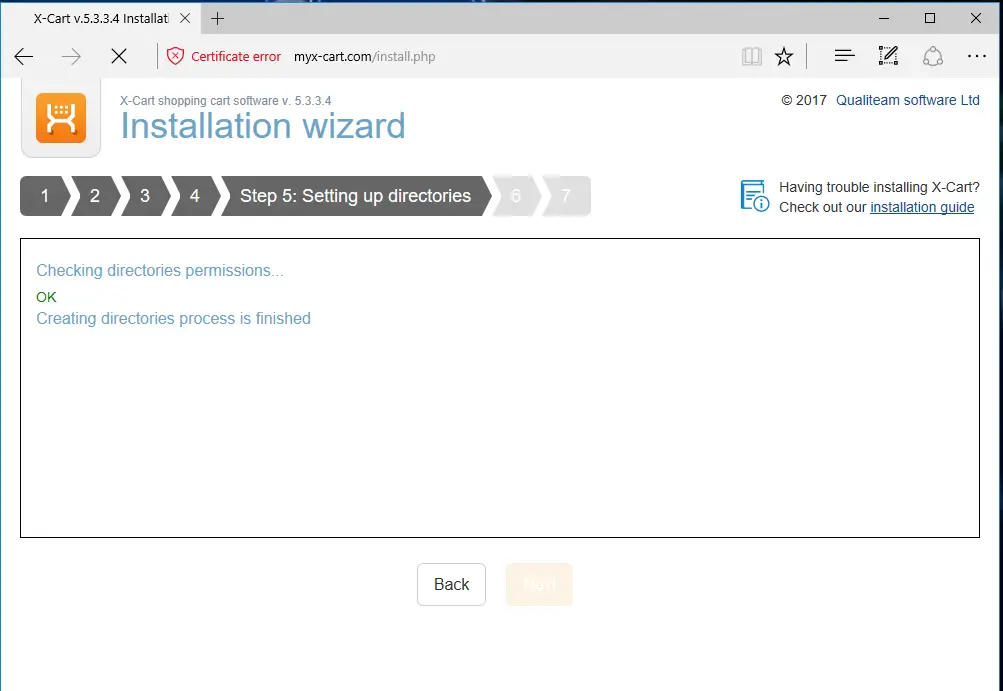Click the X-Cart shopping cart software version text
Screen dimensions: 1003x691
tap(226, 100)
